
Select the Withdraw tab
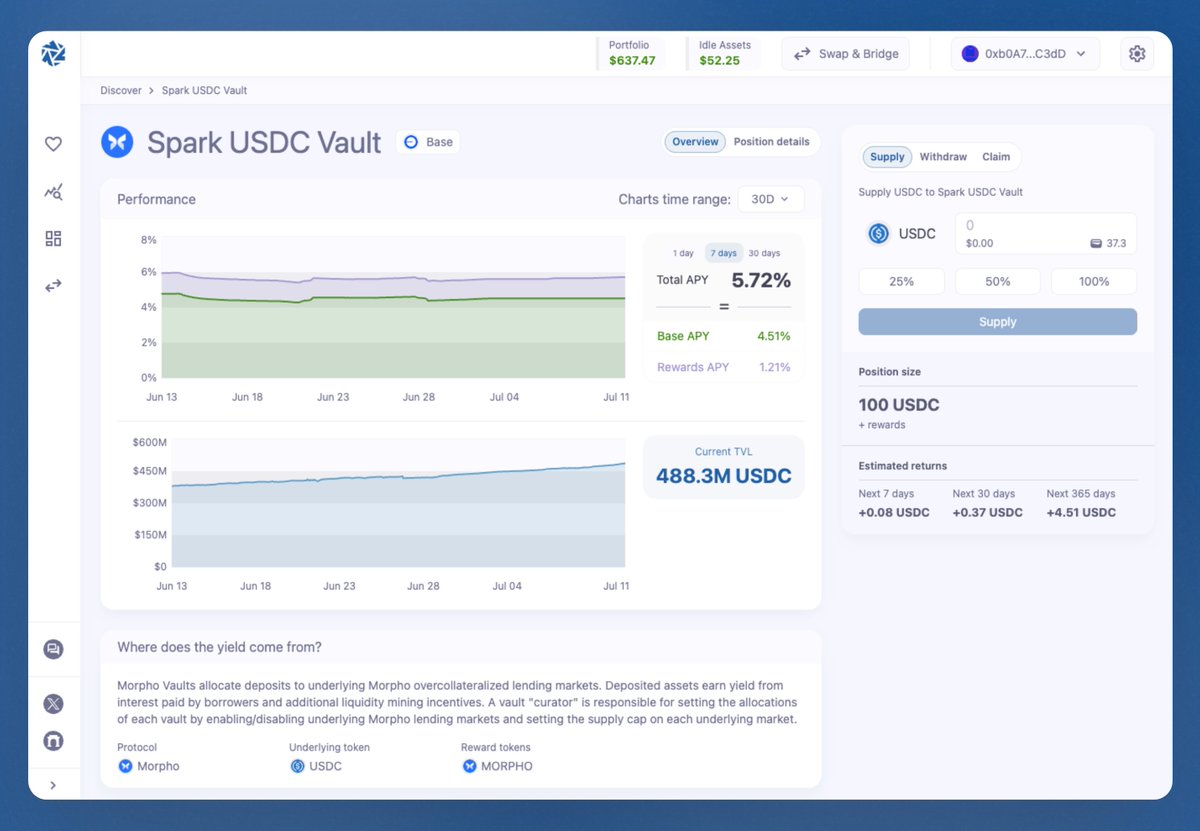click(x=943, y=157)
